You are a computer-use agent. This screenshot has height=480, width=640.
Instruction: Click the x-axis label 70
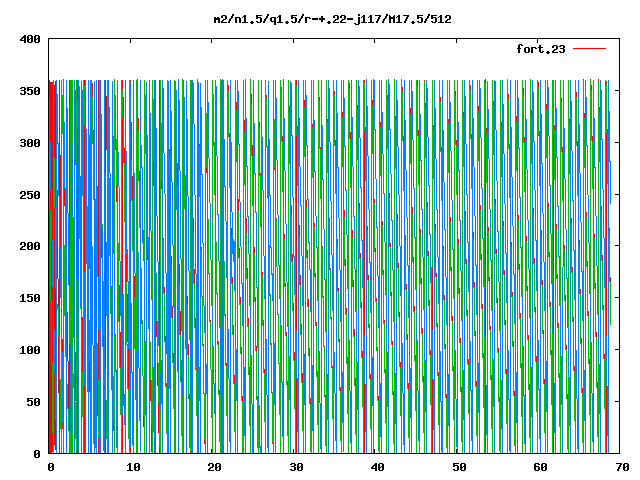pyautogui.click(x=622, y=467)
